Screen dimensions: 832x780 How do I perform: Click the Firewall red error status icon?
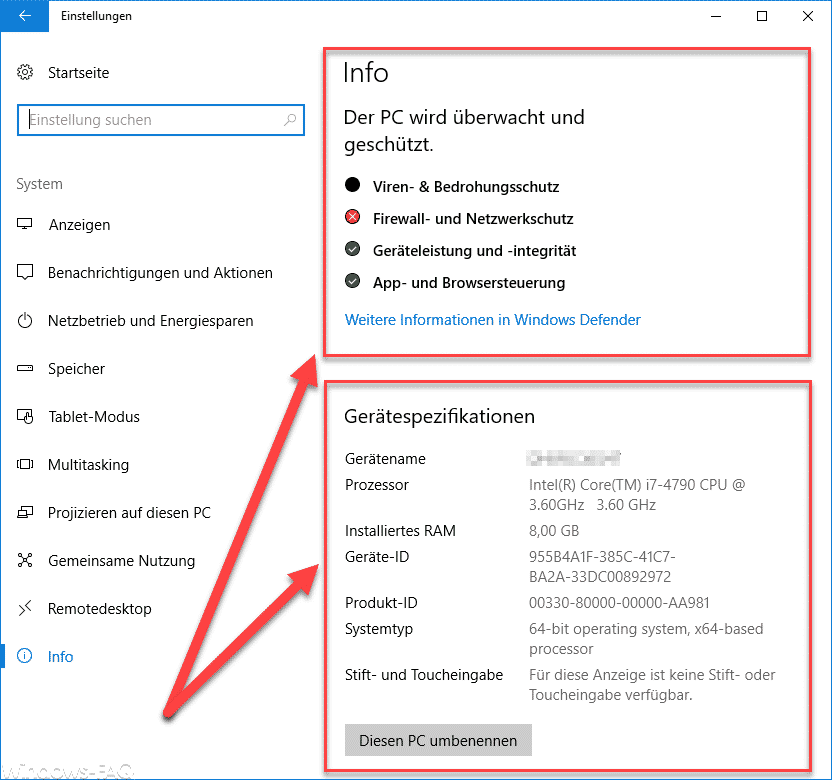point(352,218)
